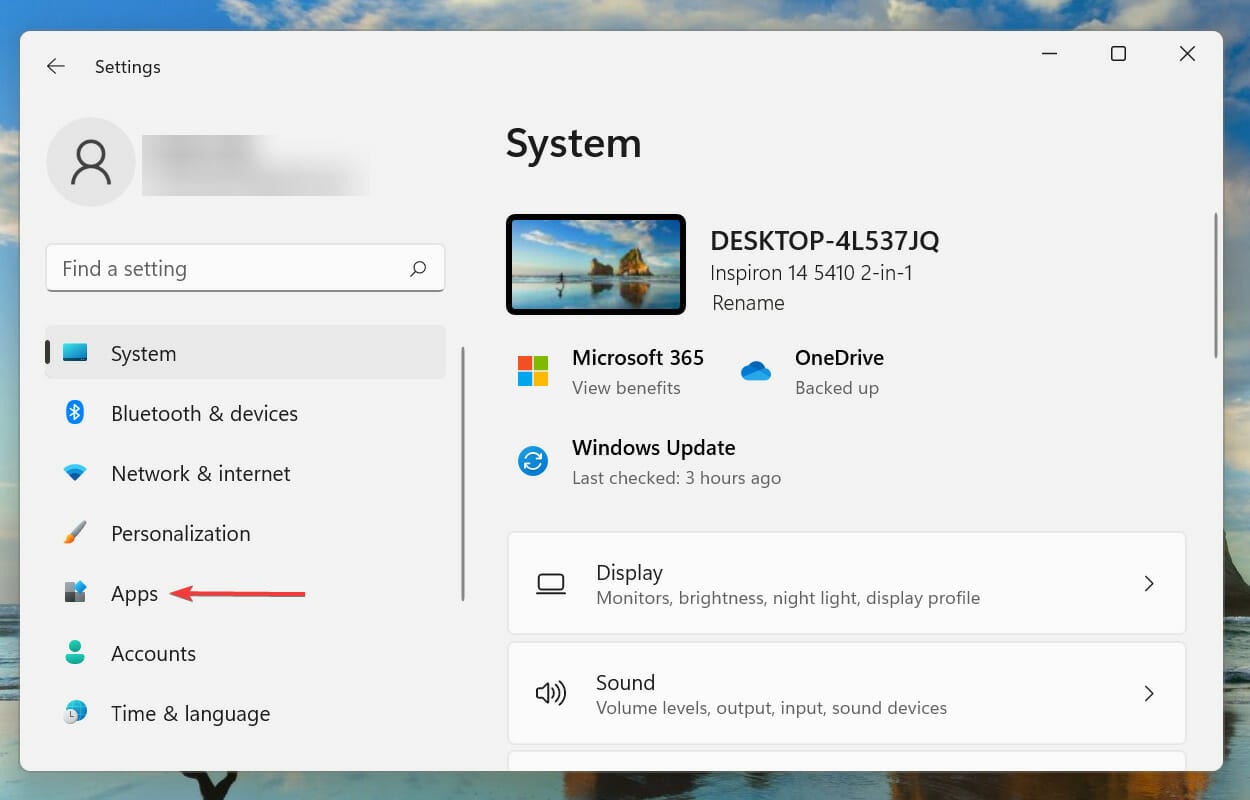Click 'Monitors, brightness, night light' description
The height and width of the screenshot is (800, 1250).
788,598
